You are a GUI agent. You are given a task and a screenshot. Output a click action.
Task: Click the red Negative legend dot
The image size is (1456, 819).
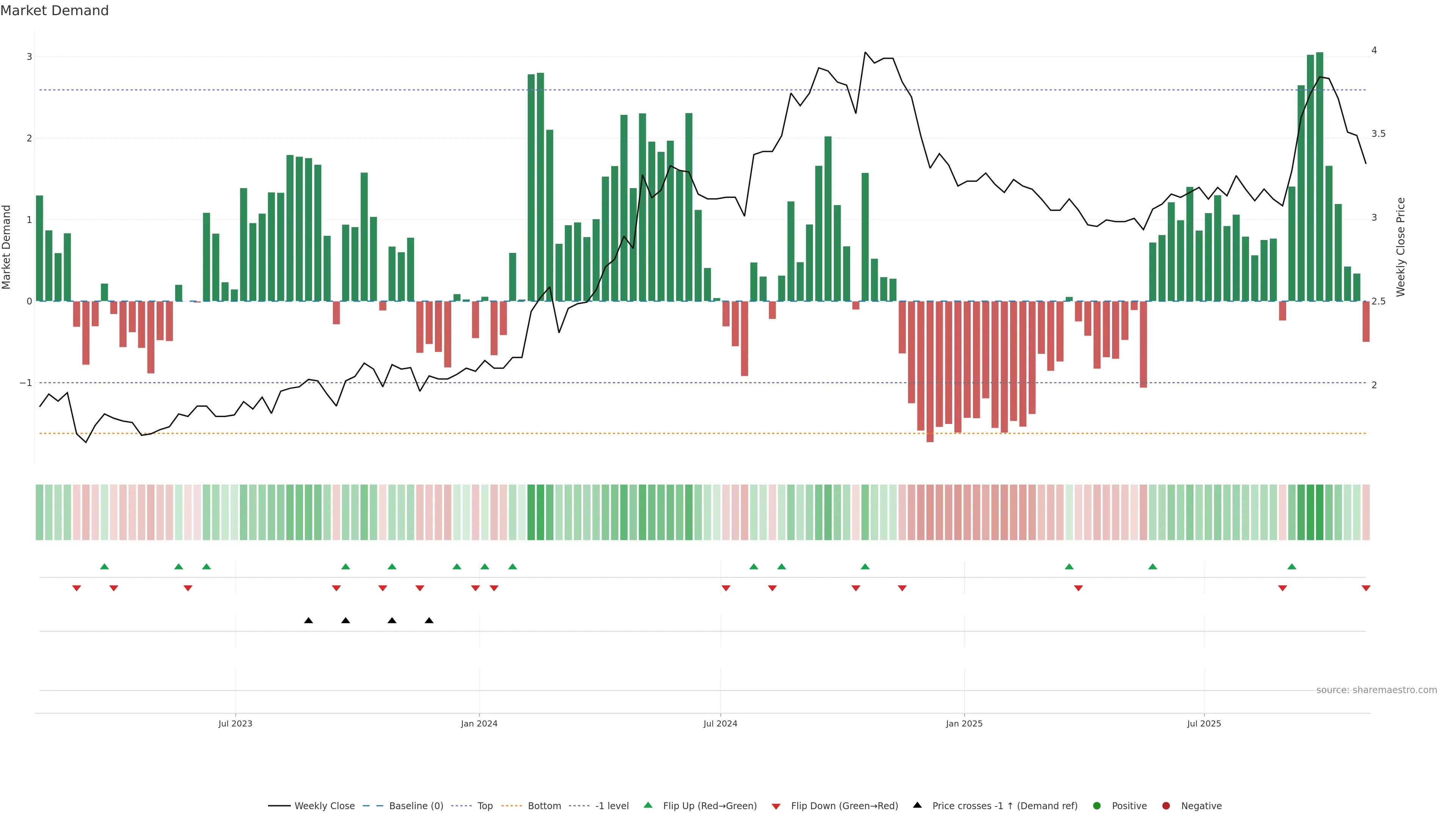[x=1166, y=806]
